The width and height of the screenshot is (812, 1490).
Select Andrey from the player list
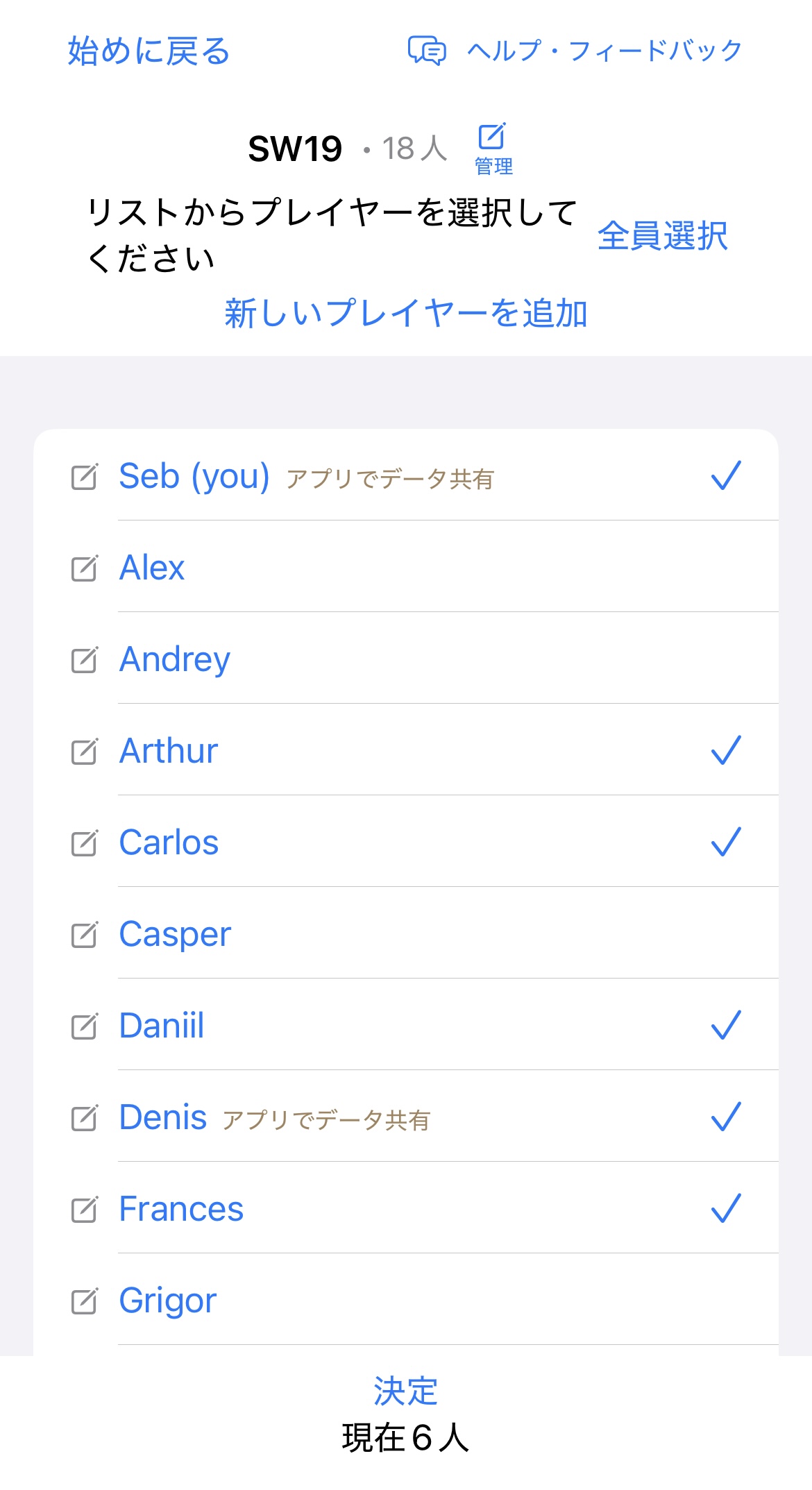point(174,659)
